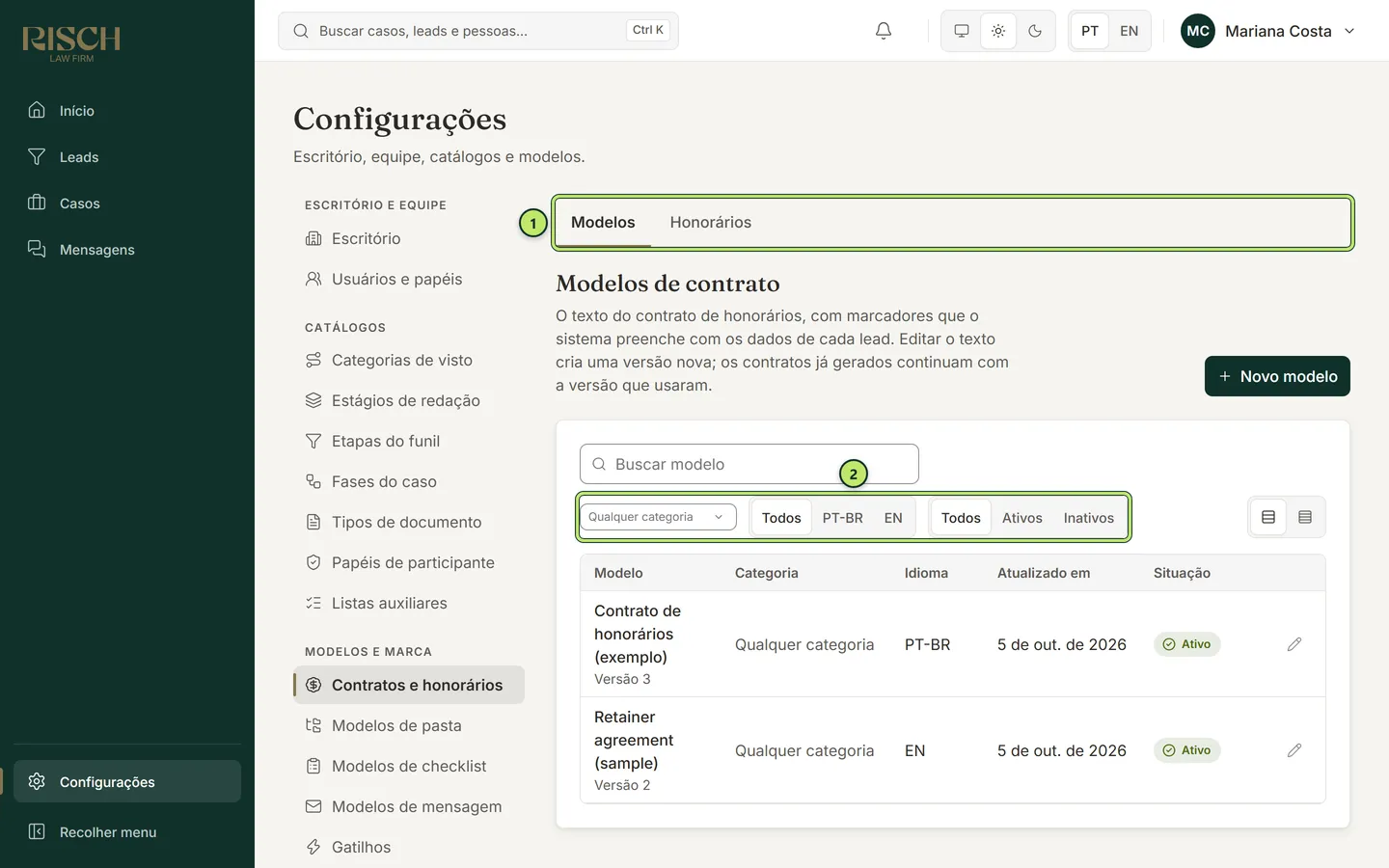Open Listas auxiliares catalog
Image resolution: width=1389 pixels, height=868 pixels.
click(409, 603)
